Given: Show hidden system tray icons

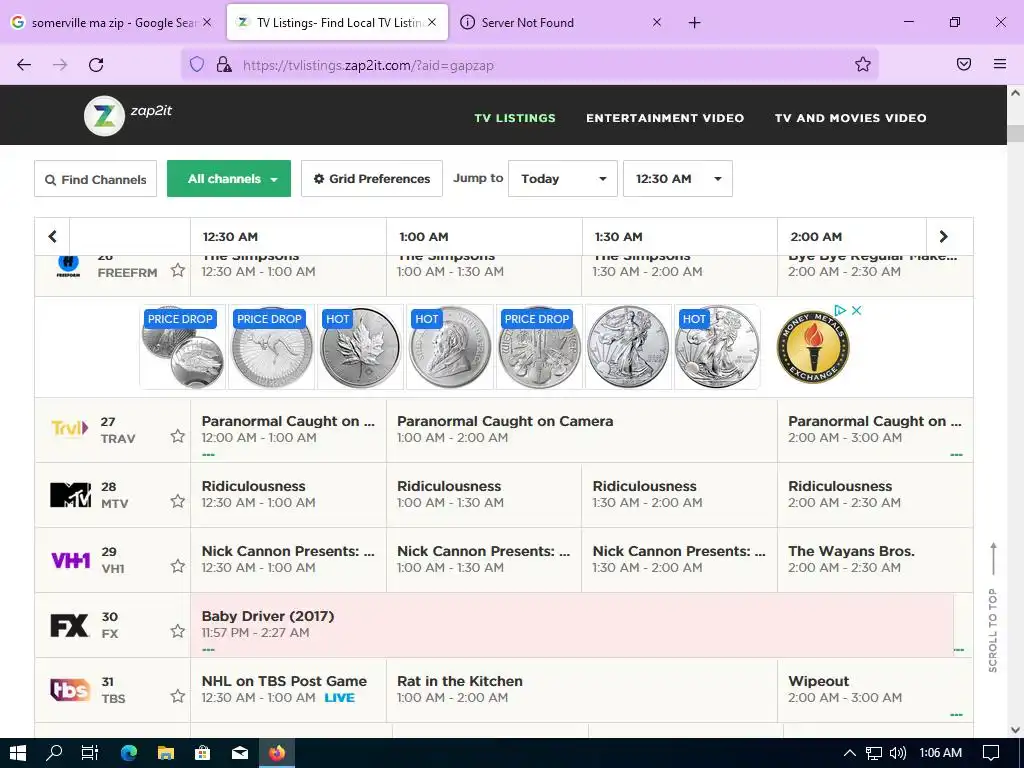Looking at the screenshot, I should (x=850, y=753).
